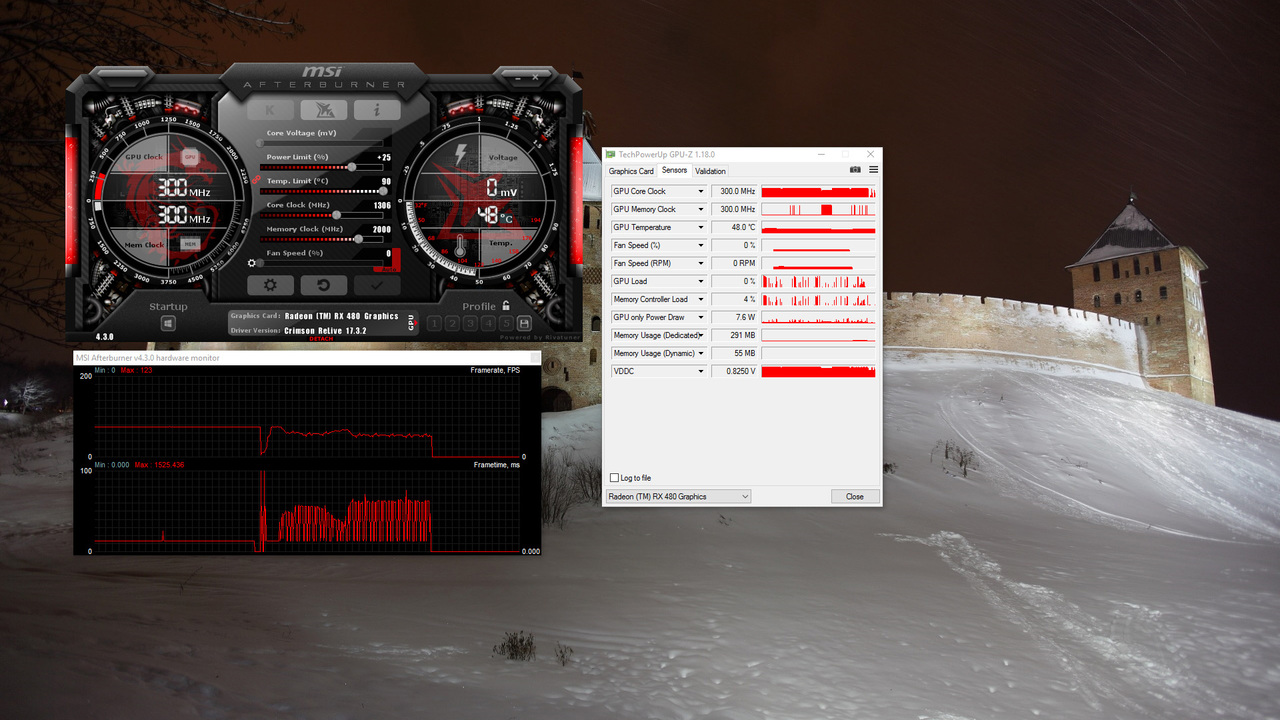The width and height of the screenshot is (1280, 720).
Task: Select profile slot 5 in Afterburner
Action: [506, 323]
